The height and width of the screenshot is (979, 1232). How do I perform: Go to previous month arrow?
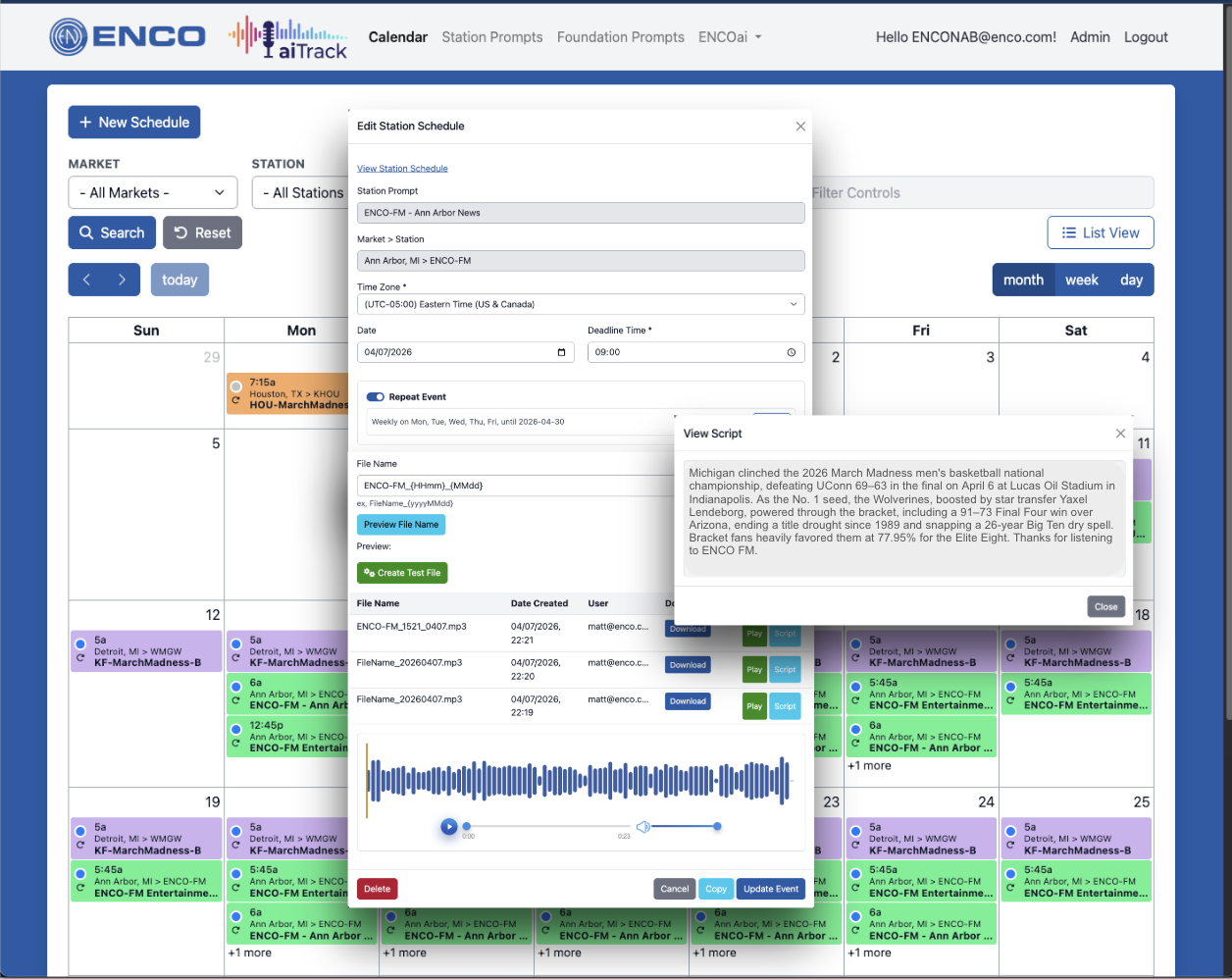click(x=86, y=280)
